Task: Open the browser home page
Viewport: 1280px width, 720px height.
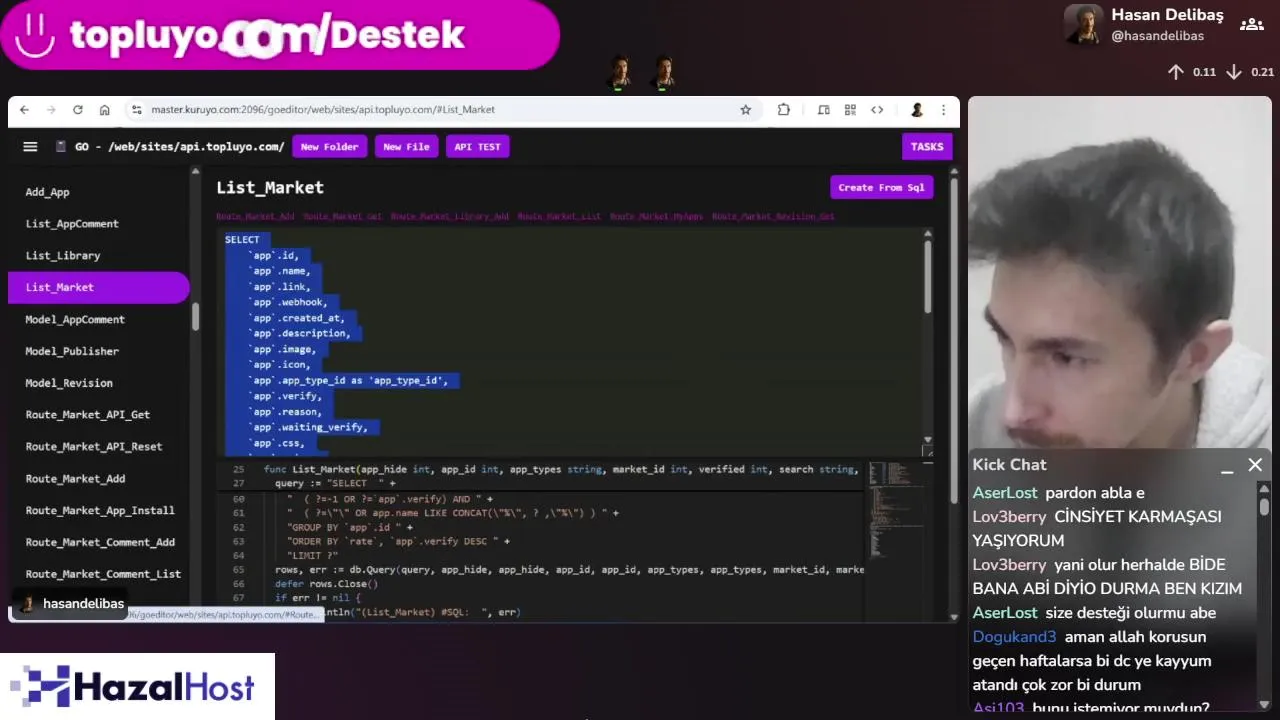Action: click(x=104, y=110)
